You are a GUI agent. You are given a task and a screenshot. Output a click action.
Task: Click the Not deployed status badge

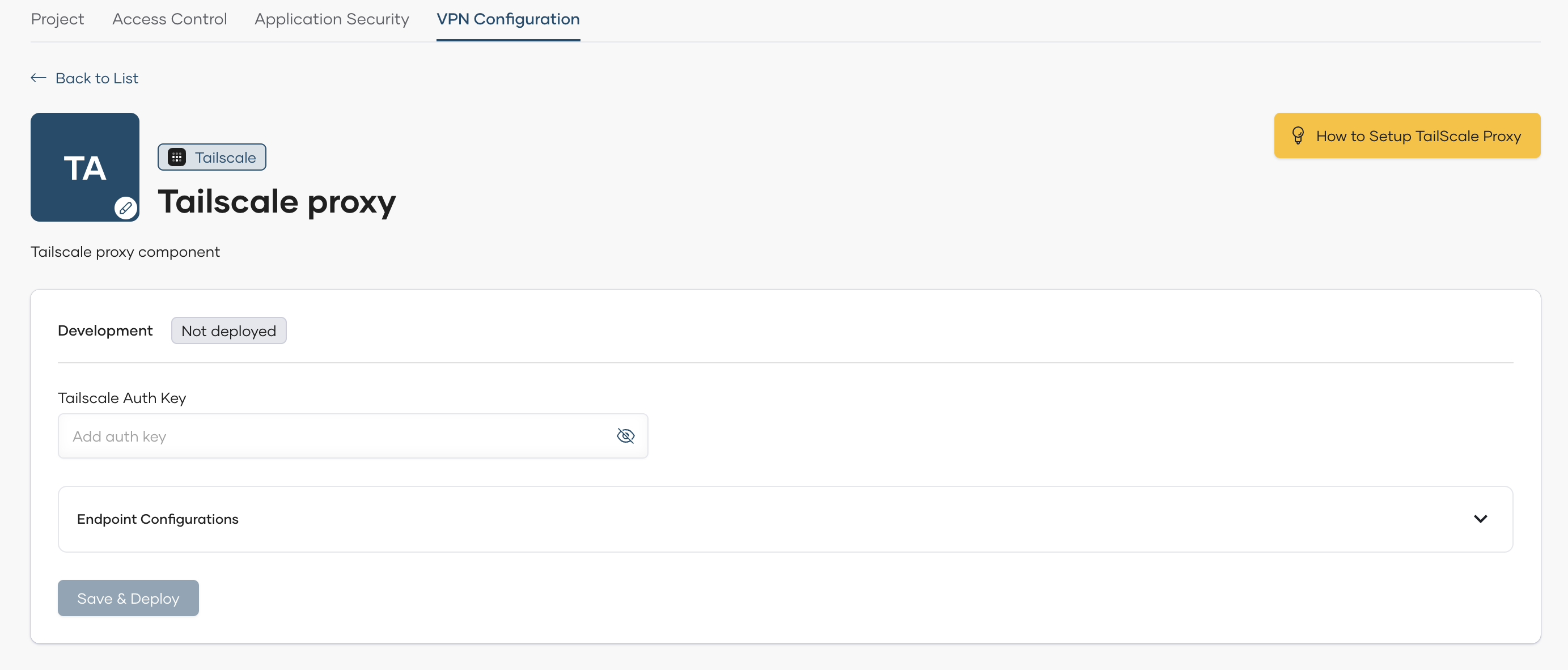(x=228, y=330)
